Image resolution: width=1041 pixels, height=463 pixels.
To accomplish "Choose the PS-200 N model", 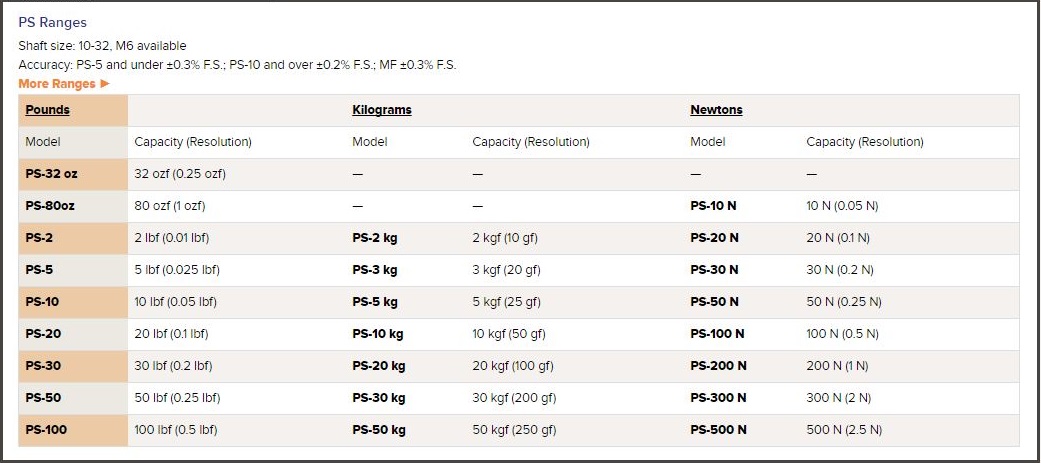I will point(718,366).
